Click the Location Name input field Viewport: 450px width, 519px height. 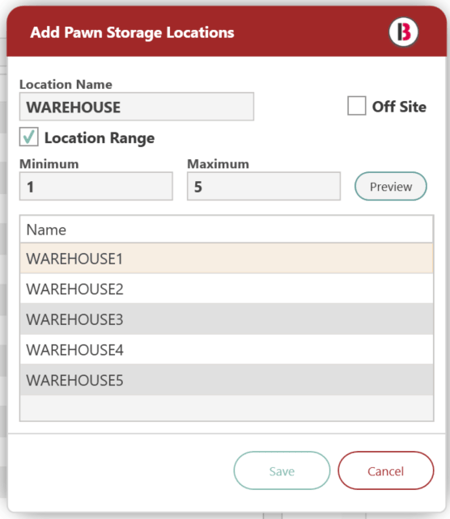pyautogui.click(x=136, y=107)
